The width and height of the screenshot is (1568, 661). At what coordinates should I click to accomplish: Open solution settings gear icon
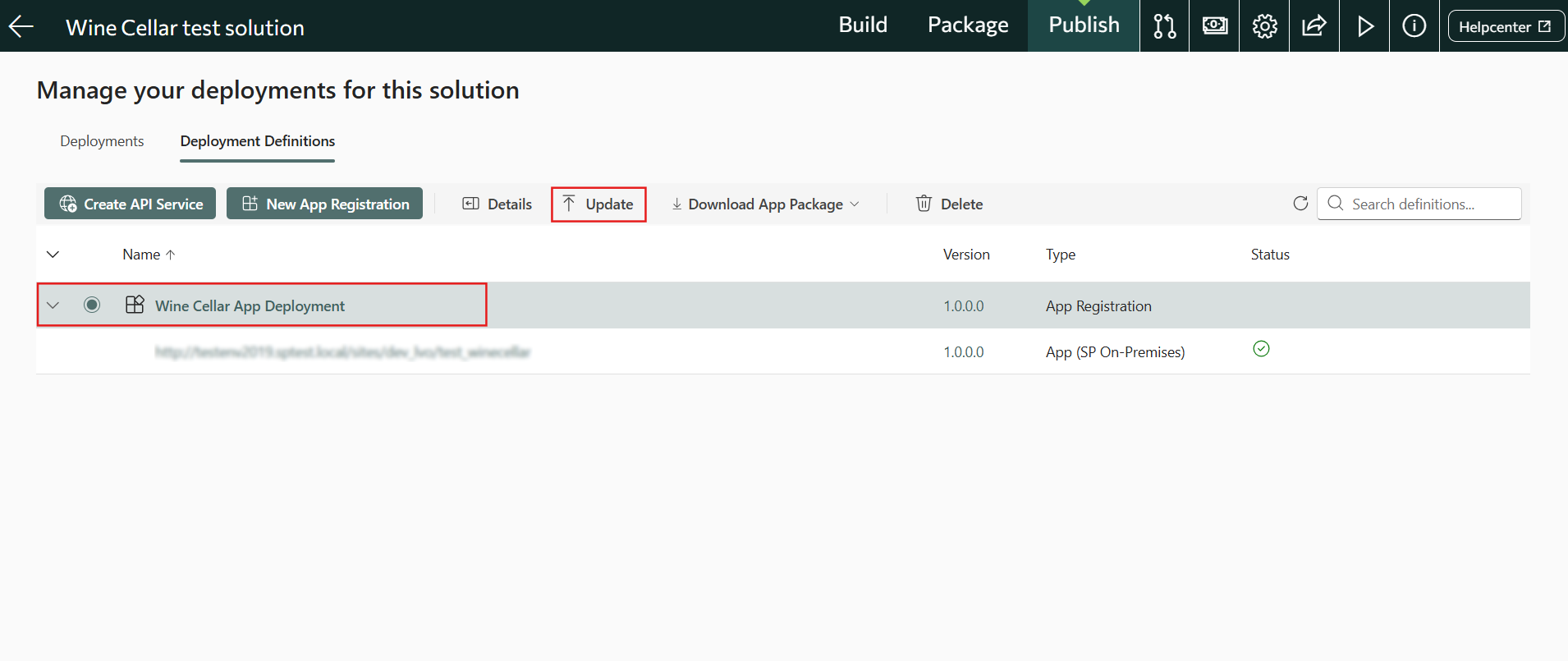(x=1264, y=26)
